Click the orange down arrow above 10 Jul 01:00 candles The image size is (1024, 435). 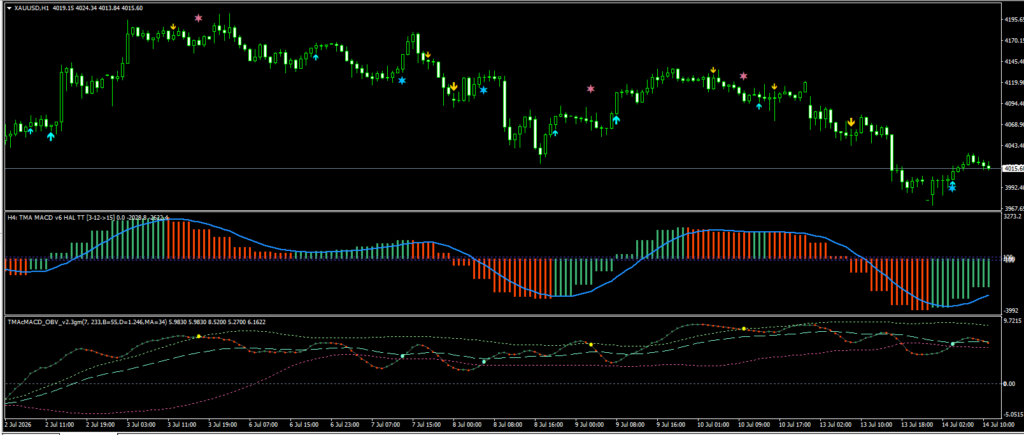pyautogui.click(x=713, y=69)
